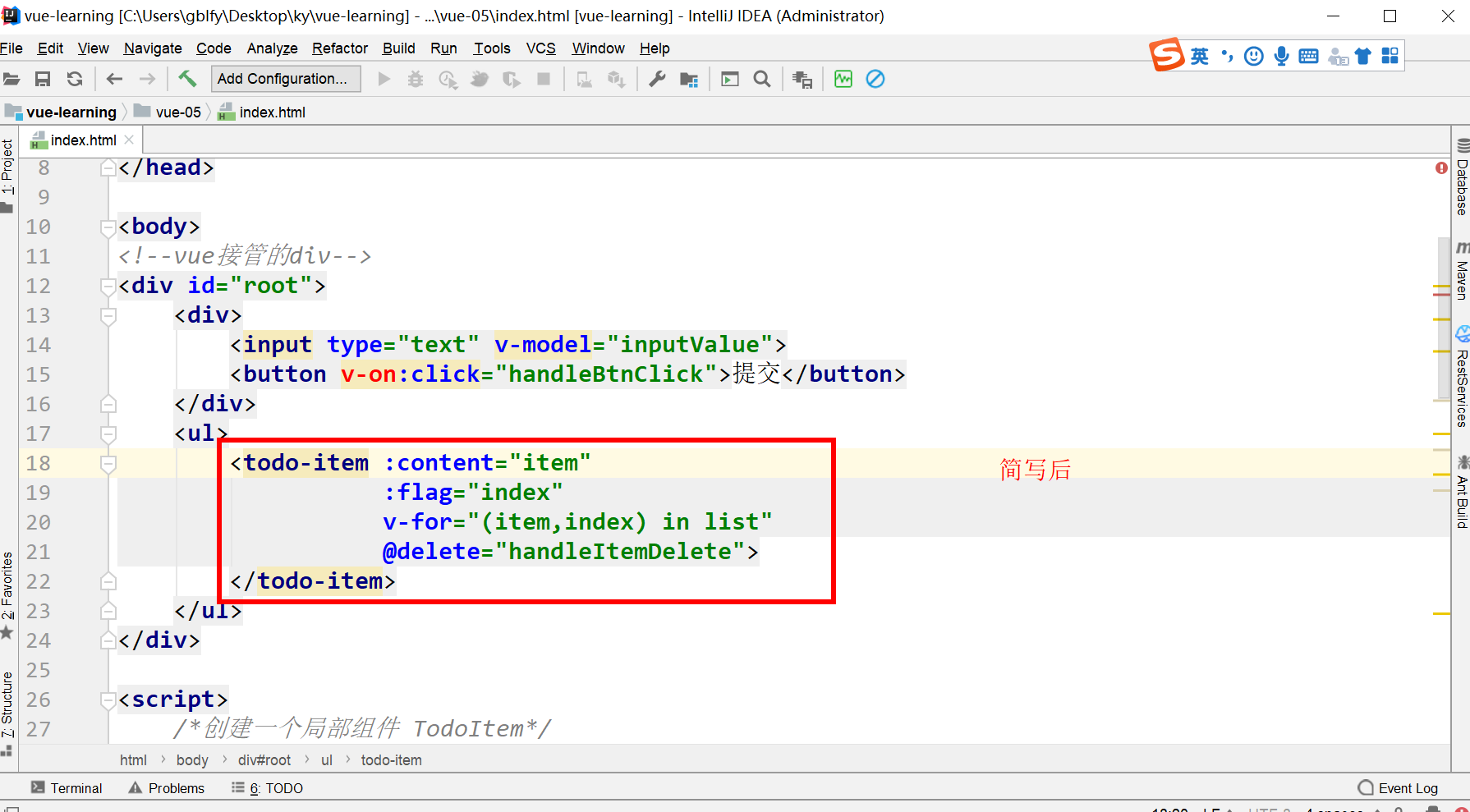Click the red error indicator in editor gutter
The width and height of the screenshot is (1470, 812).
tap(1441, 167)
